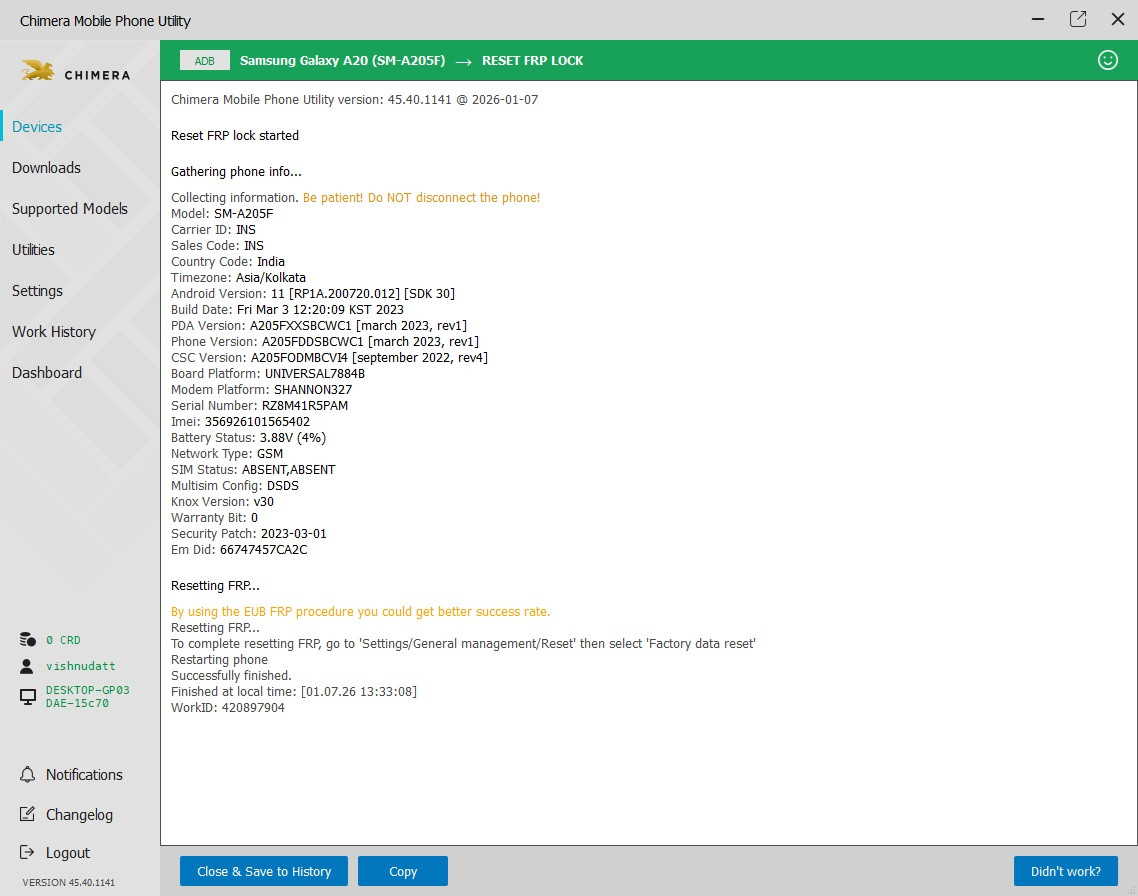Screen dimensions: 1138x896
Task: Click the Imei value 356926101565402
Action: click(257, 422)
